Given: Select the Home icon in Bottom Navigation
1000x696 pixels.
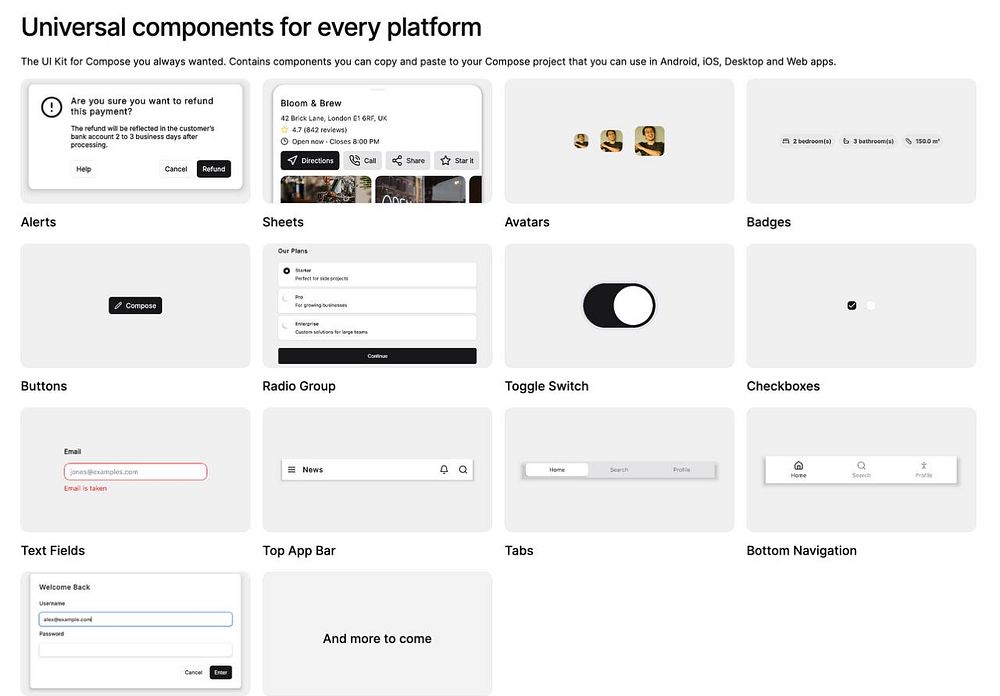Looking at the screenshot, I should 798,466.
